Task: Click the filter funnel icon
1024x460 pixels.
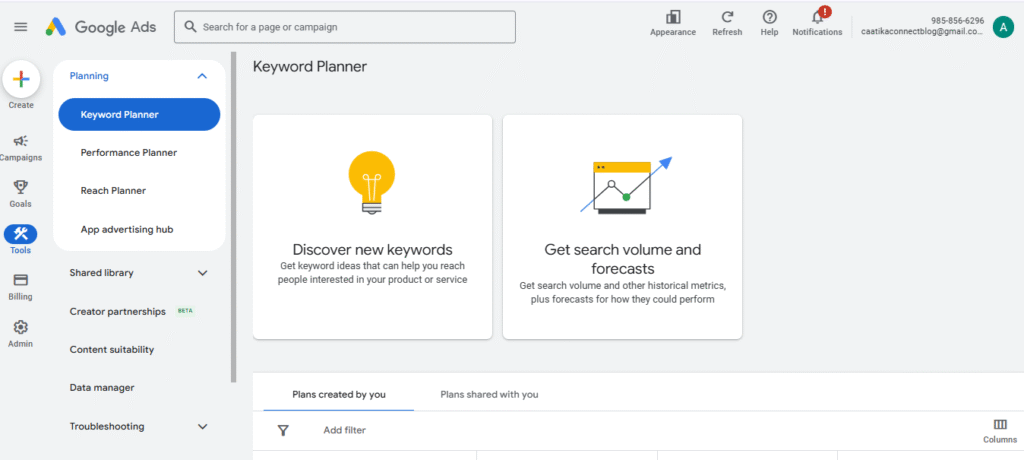Action: (x=283, y=430)
